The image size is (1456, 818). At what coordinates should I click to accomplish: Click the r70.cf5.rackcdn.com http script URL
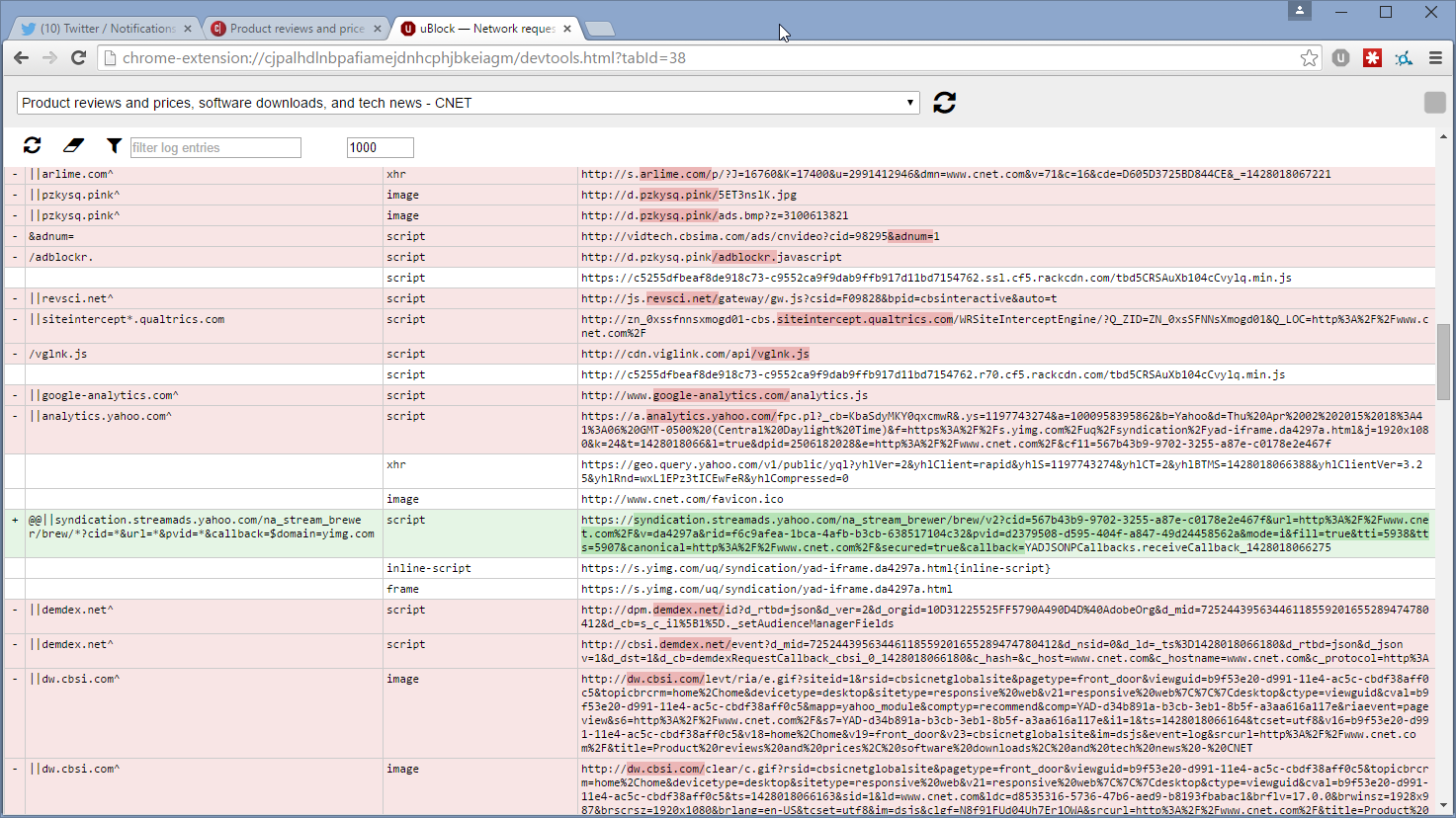[933, 374]
